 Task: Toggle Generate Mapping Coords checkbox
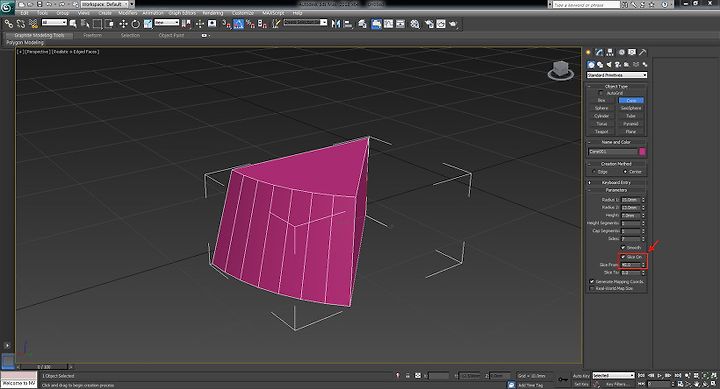(592, 282)
